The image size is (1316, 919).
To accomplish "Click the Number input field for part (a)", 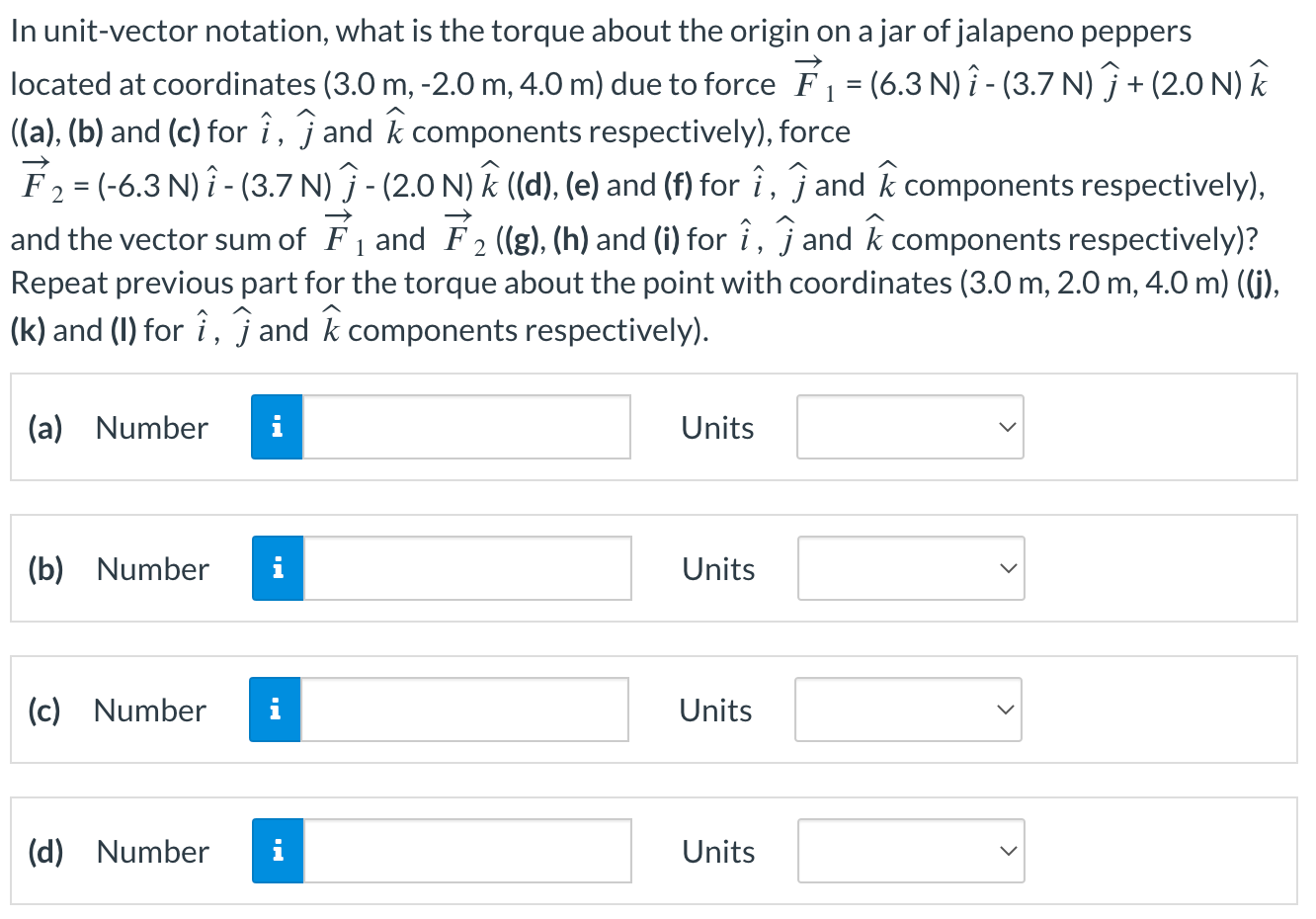I will [464, 427].
